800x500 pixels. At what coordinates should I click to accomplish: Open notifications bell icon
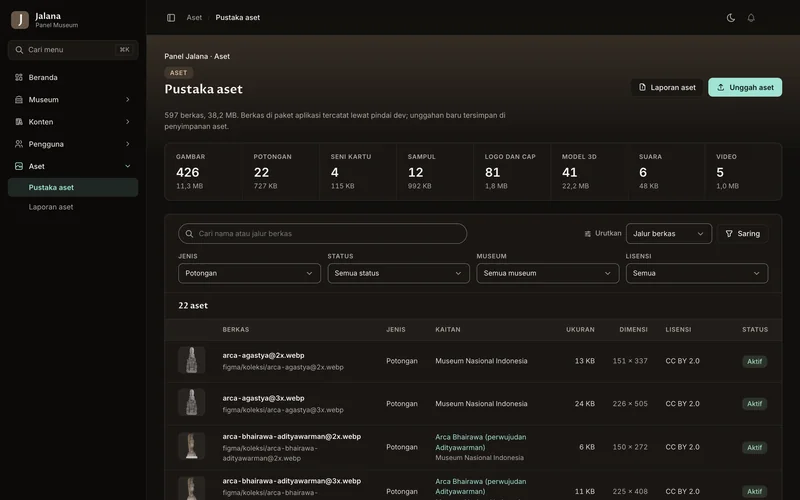pyautogui.click(x=751, y=18)
